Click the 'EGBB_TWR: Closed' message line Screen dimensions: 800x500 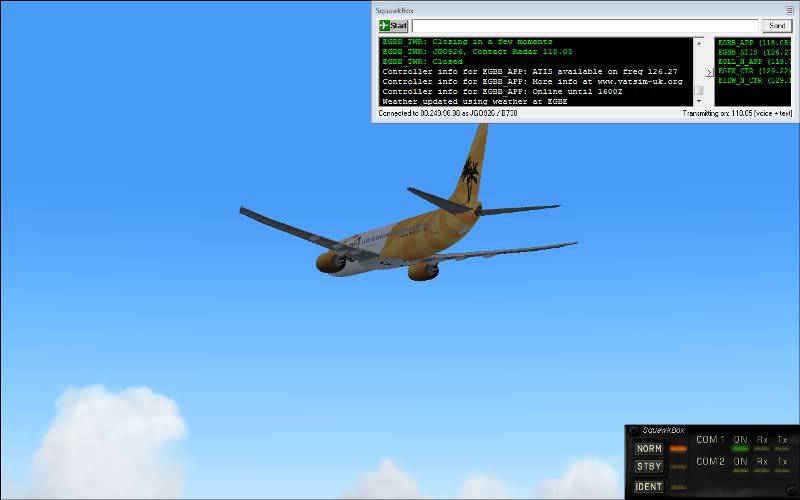click(x=422, y=61)
